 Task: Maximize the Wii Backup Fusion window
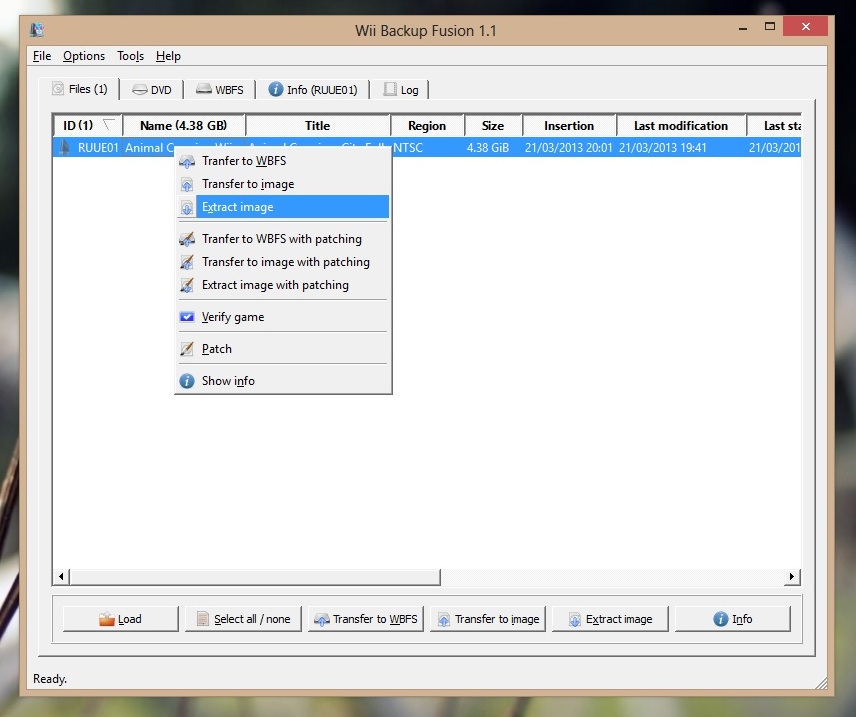pyautogui.click(x=770, y=26)
